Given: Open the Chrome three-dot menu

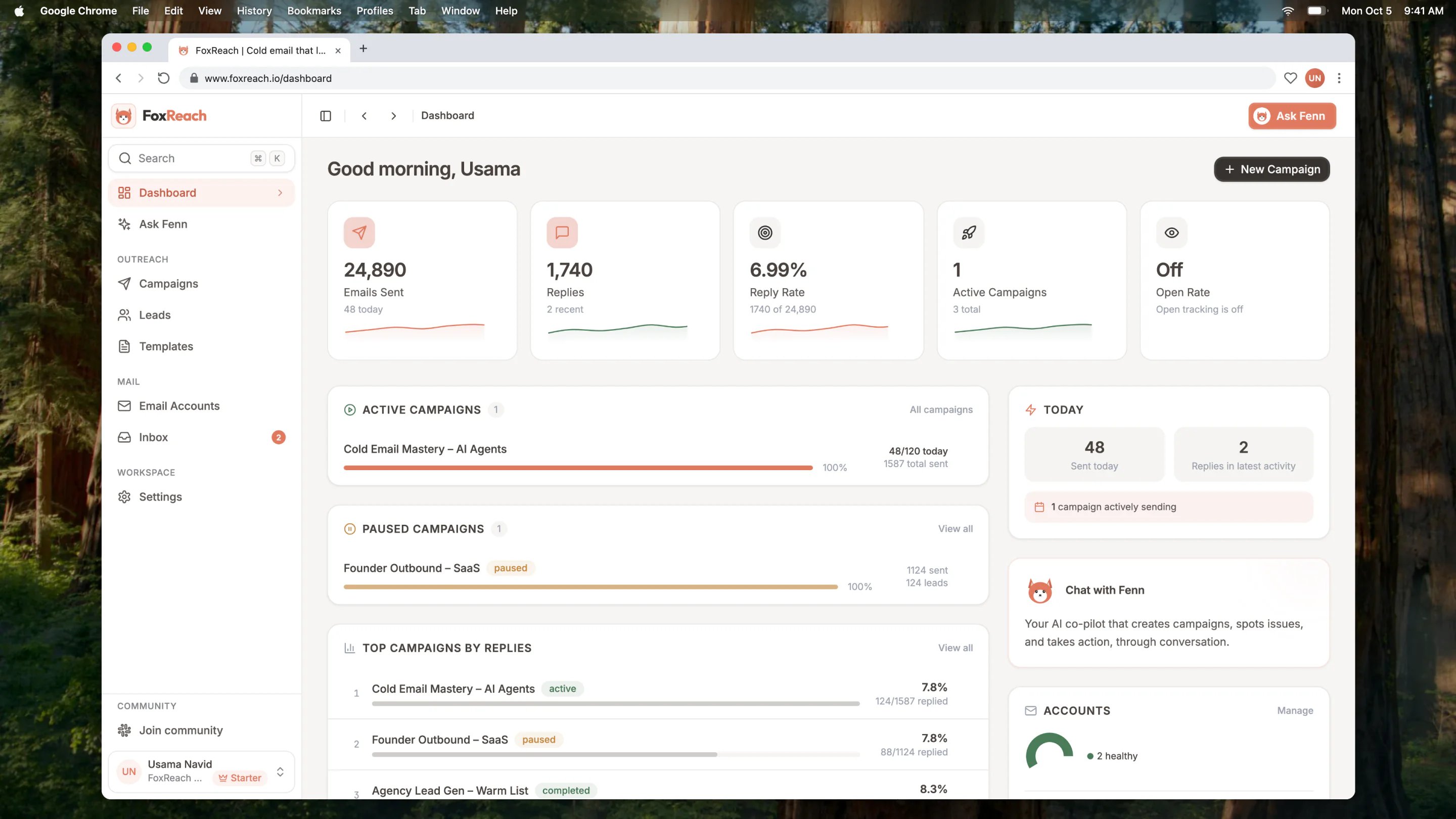Looking at the screenshot, I should coord(1338,78).
